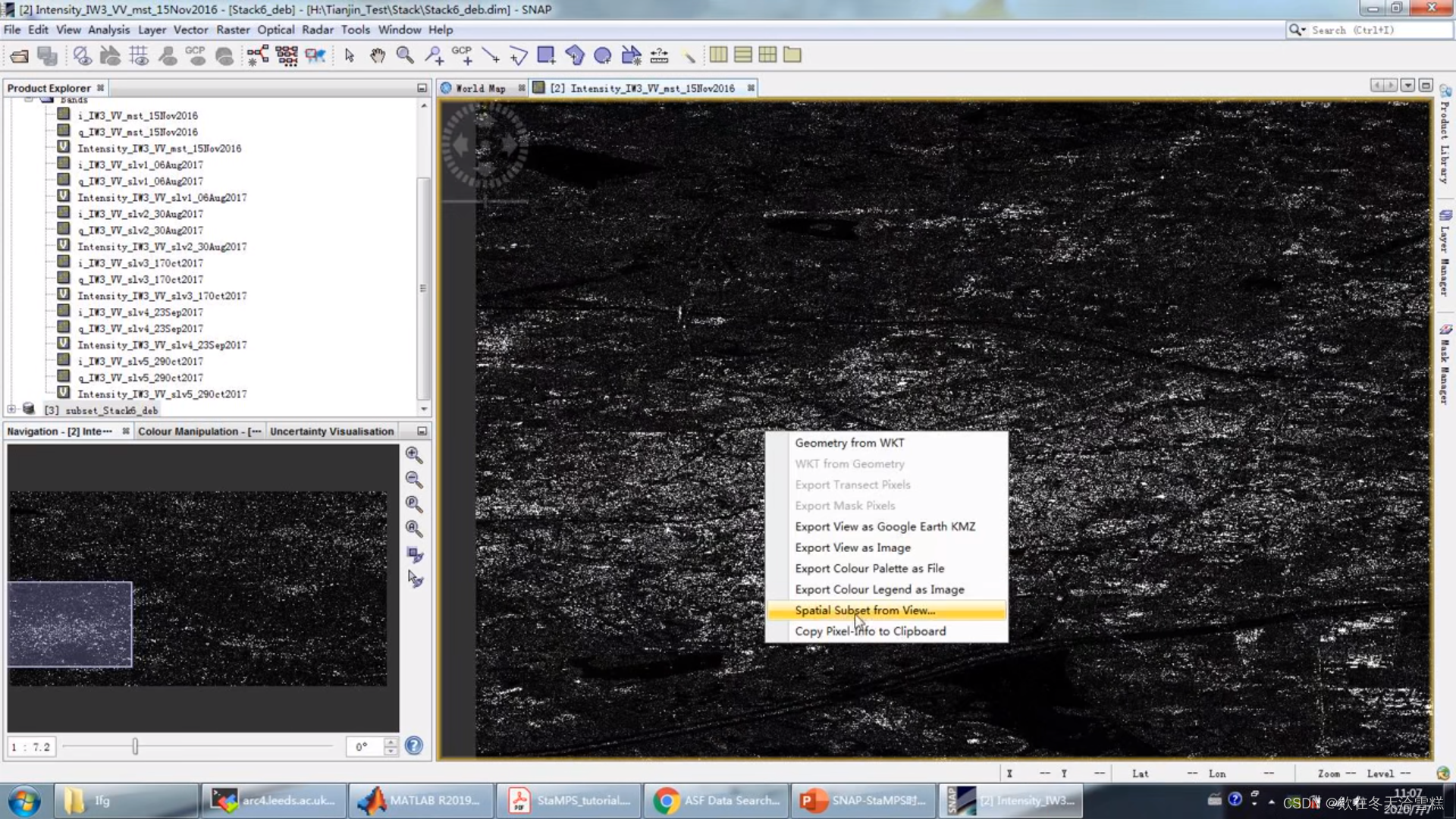The image size is (1456, 819).
Task: Increase rotation angle with spinner up arrow
Action: 391,742
